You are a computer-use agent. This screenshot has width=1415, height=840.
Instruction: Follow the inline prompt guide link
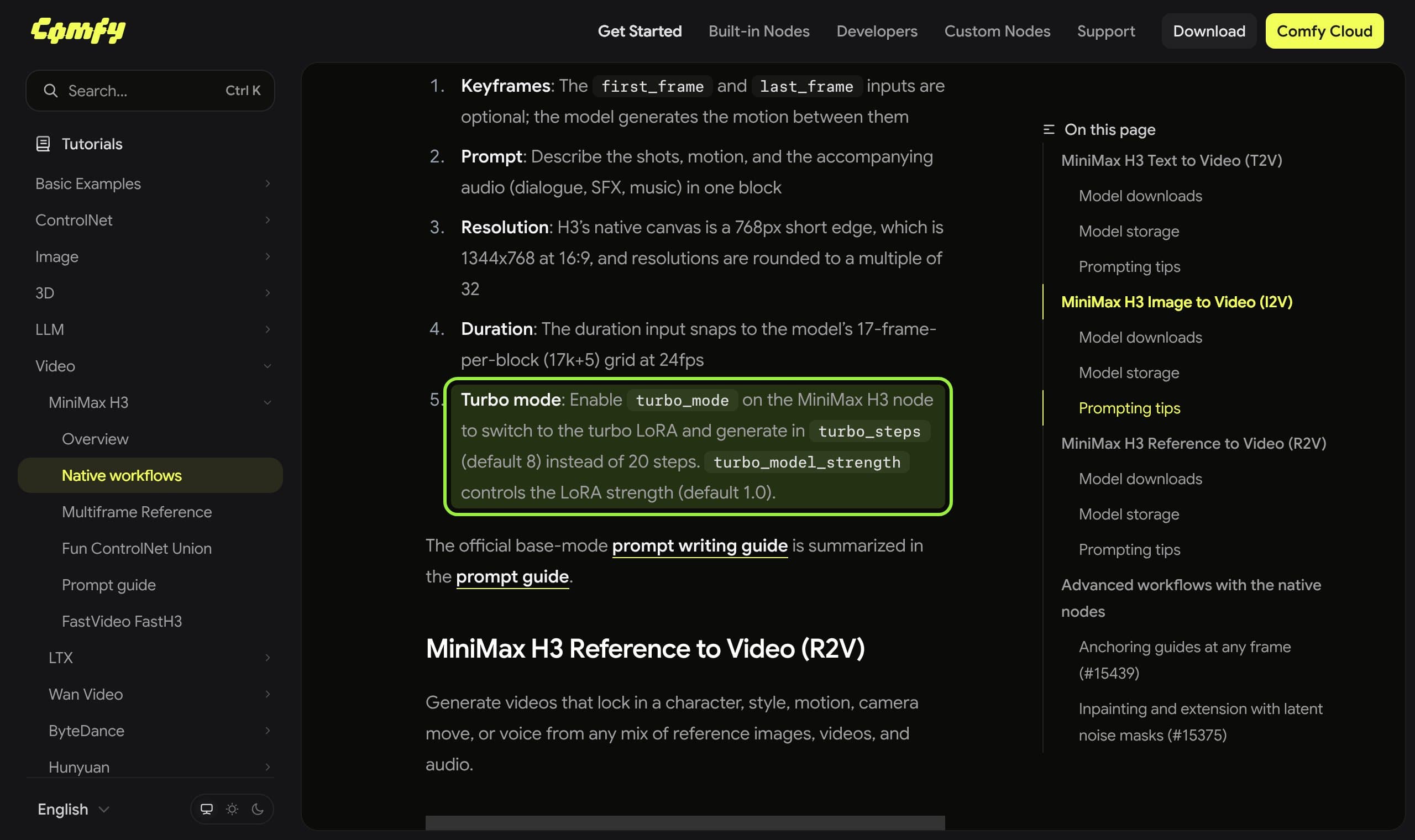click(x=512, y=577)
